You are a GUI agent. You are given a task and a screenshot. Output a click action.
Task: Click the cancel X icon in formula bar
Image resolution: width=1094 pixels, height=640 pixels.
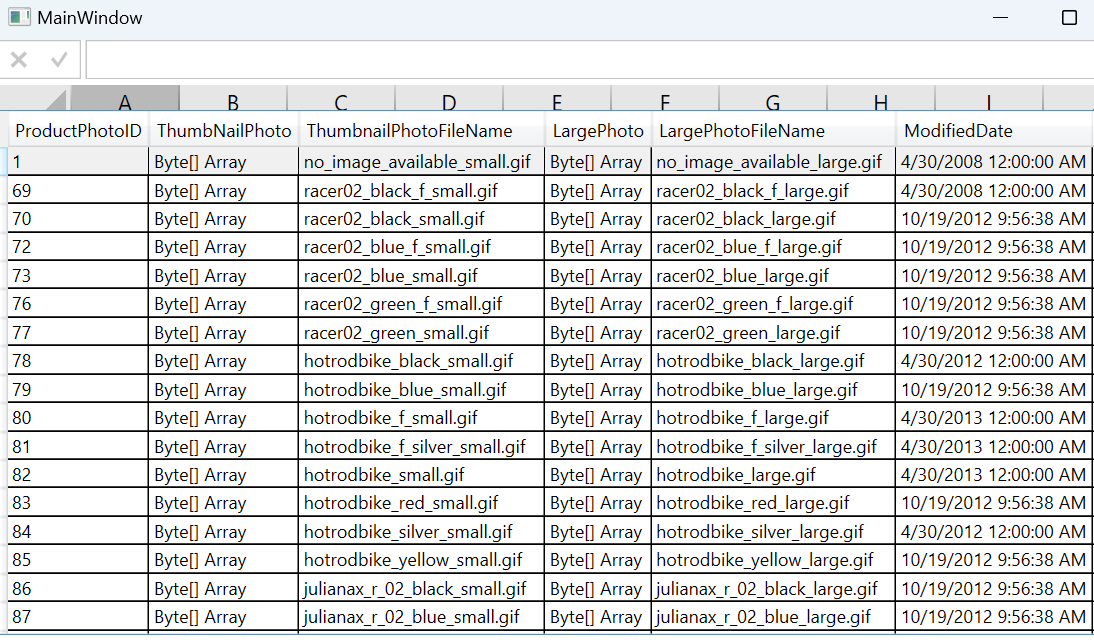pos(18,60)
